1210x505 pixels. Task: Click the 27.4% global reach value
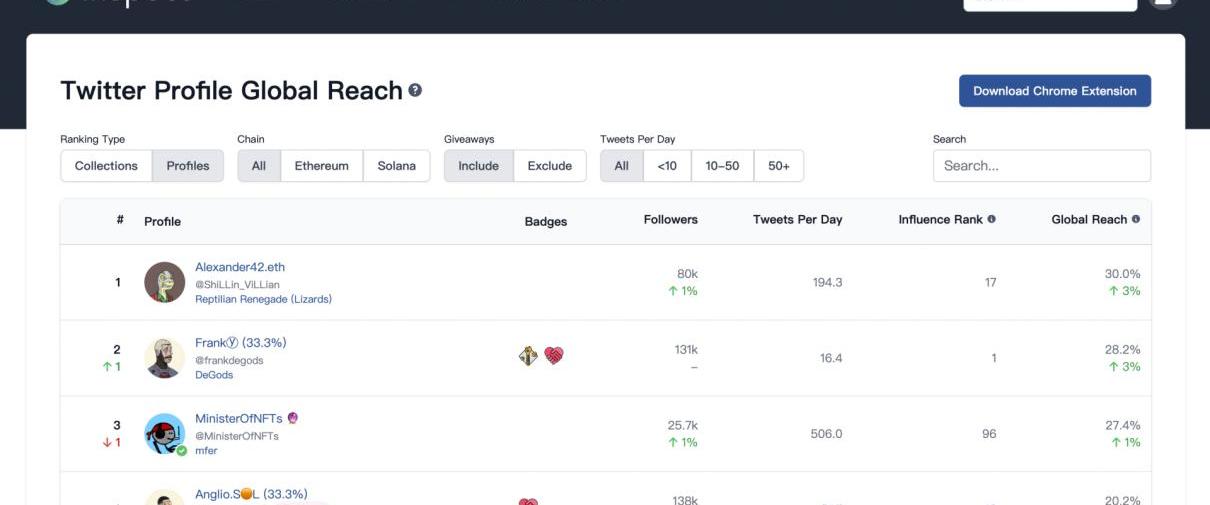click(x=1122, y=426)
